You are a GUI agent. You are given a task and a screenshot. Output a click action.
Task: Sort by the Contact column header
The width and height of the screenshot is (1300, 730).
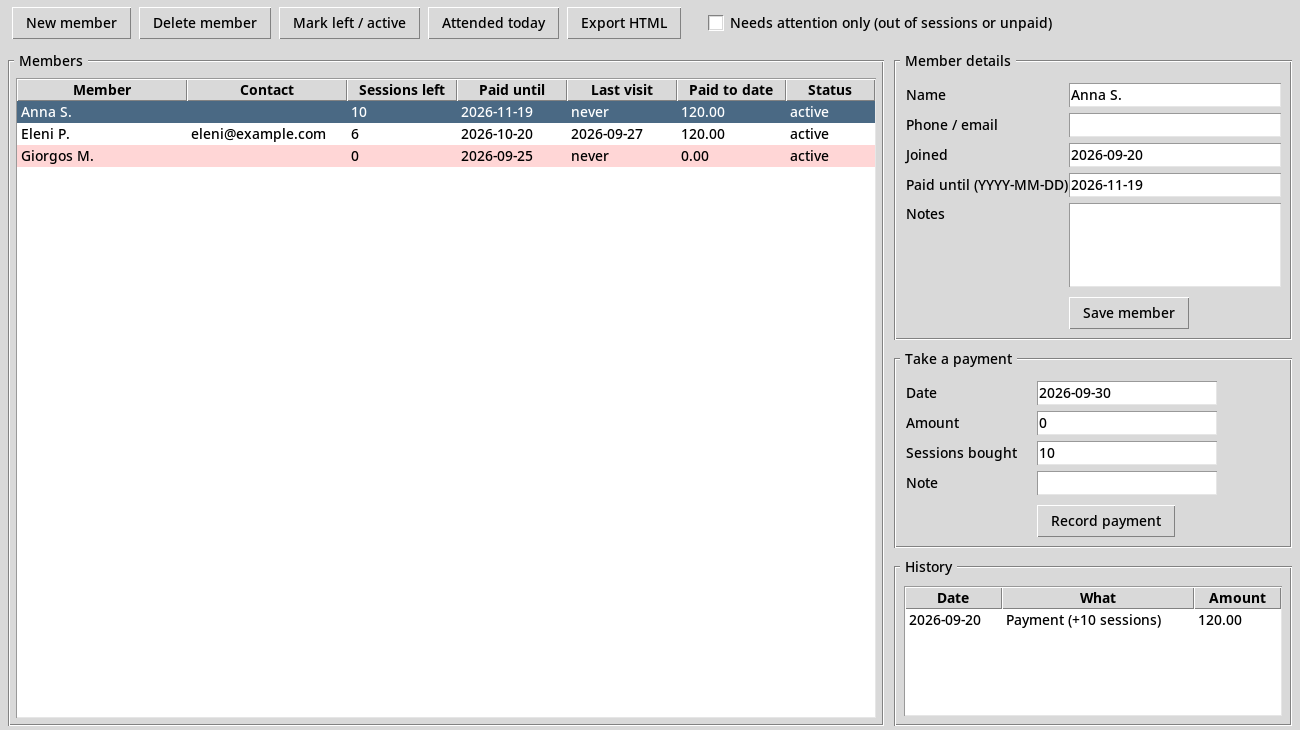(x=267, y=90)
